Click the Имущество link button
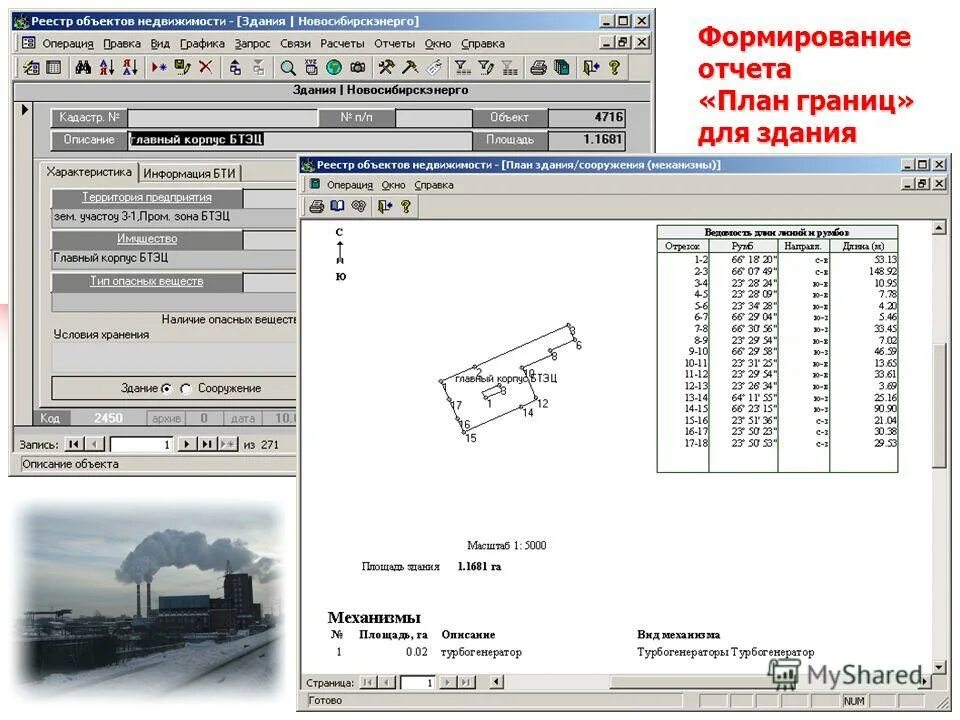960x720 pixels. click(x=147, y=239)
